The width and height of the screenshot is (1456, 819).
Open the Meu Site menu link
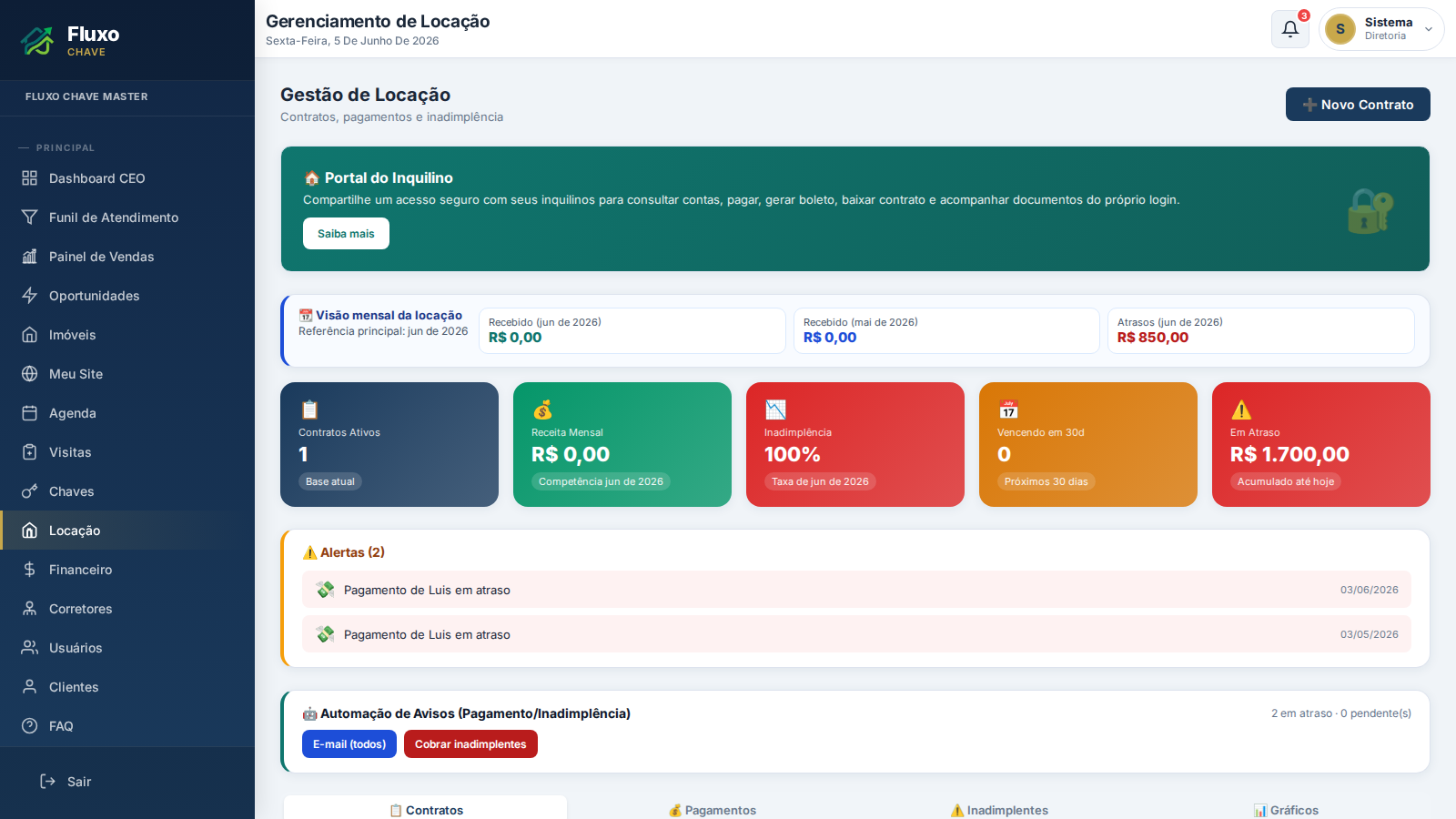coord(127,374)
